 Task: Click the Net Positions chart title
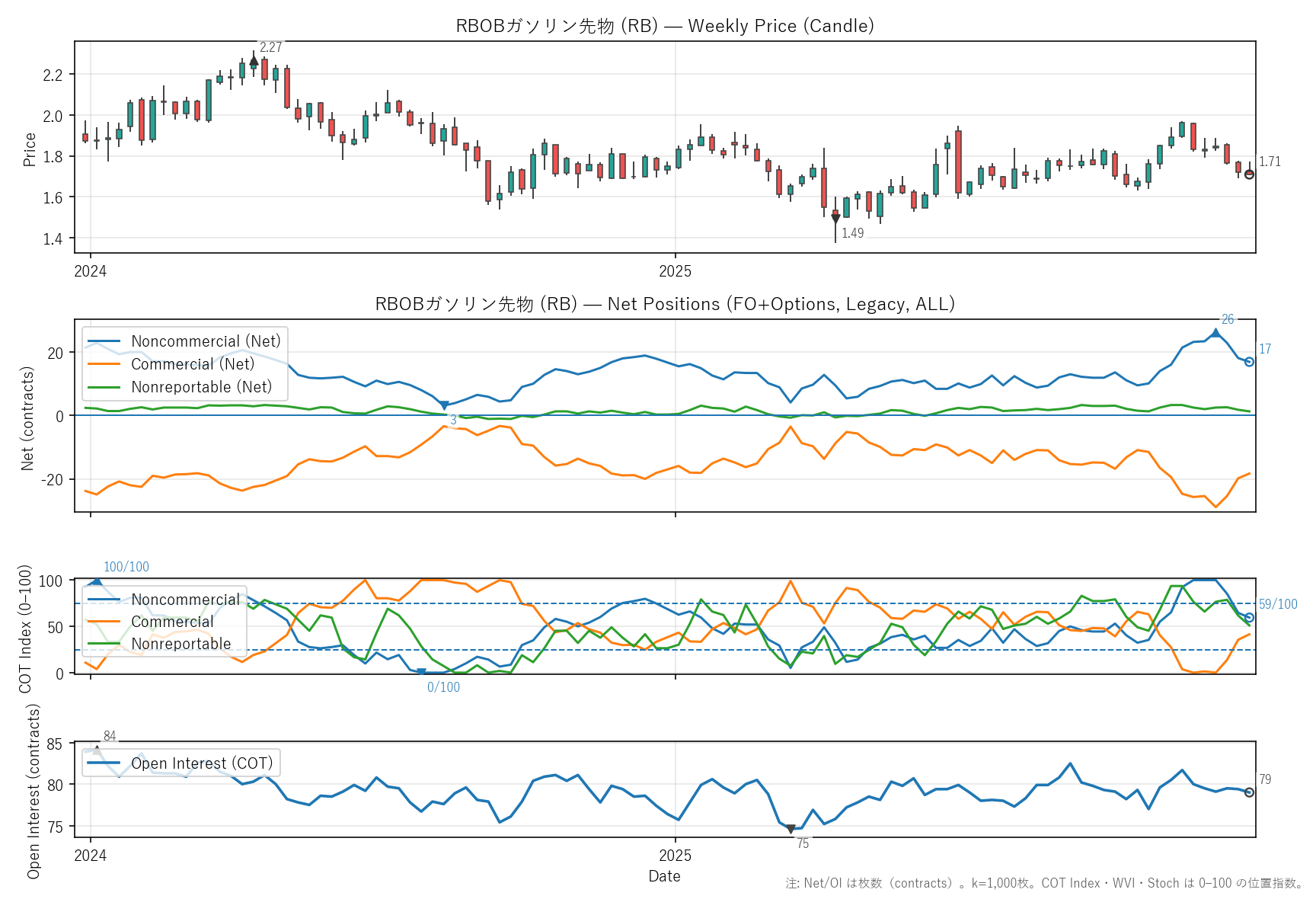664,304
